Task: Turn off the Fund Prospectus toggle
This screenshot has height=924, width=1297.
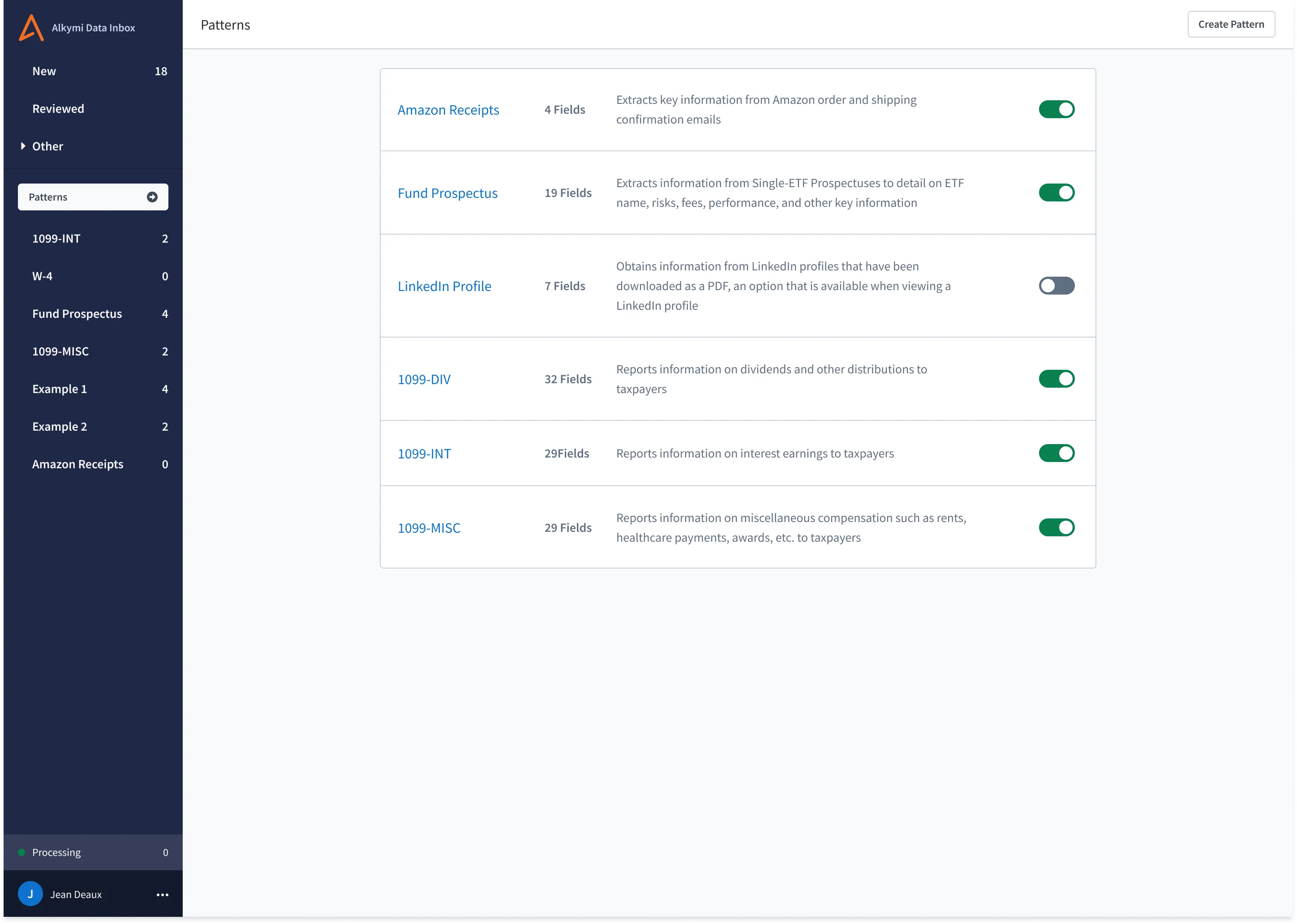Action: pyautogui.click(x=1056, y=193)
